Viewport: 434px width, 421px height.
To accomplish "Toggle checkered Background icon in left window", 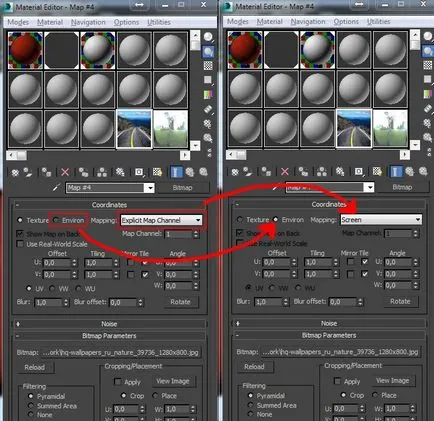I will point(208,66).
